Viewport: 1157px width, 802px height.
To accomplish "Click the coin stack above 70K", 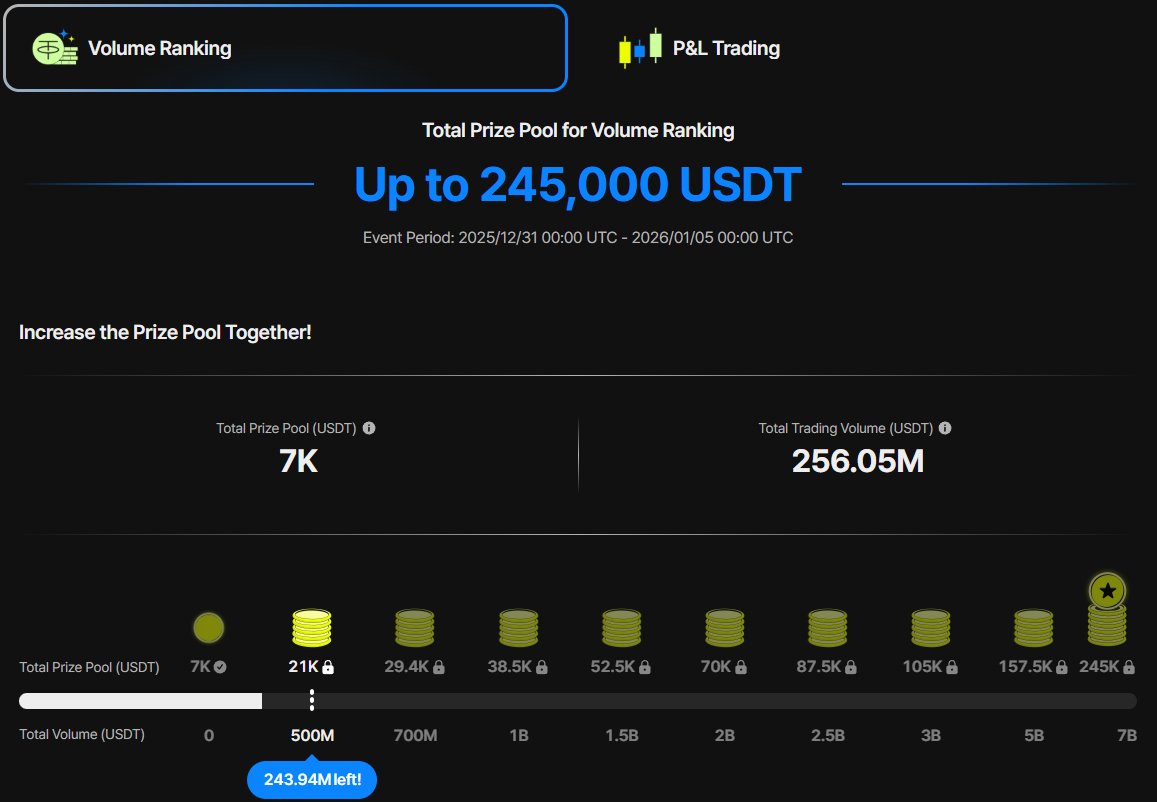I will coord(725,628).
